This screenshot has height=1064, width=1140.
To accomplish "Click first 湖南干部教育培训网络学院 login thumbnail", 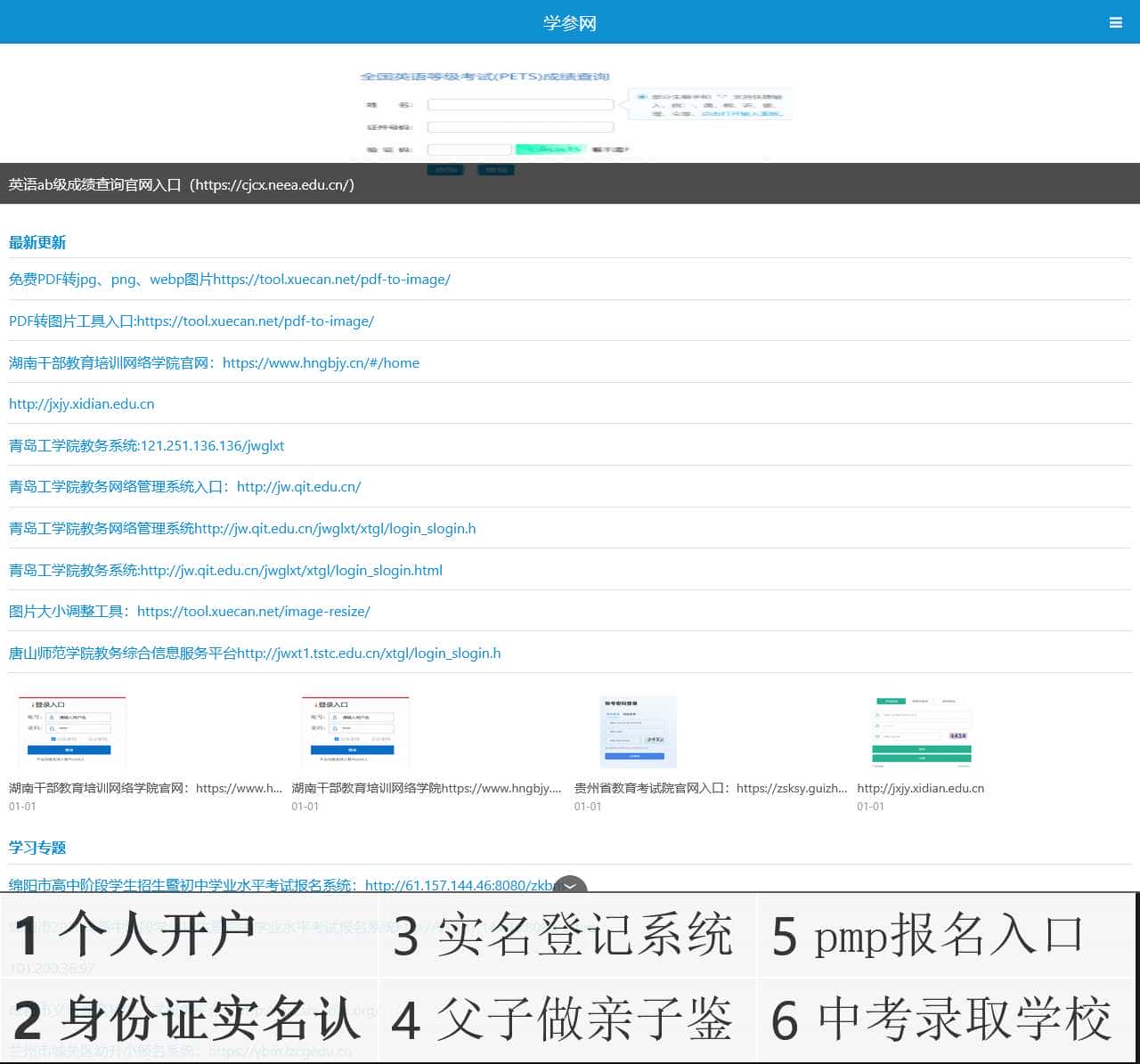I will 73,732.
